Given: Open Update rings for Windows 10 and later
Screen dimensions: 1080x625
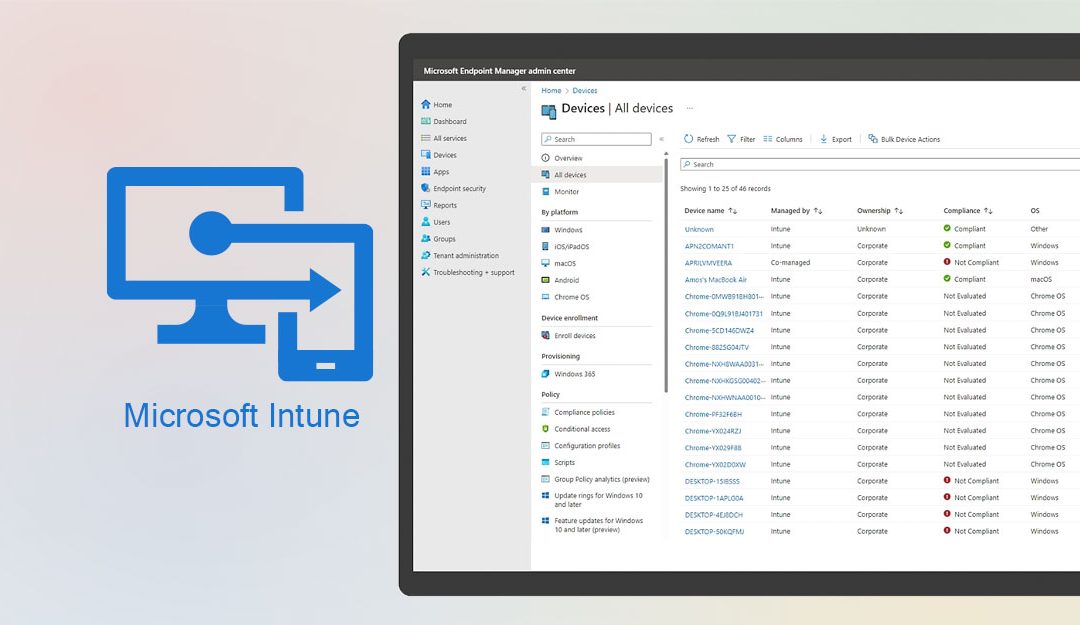Looking at the screenshot, I should (592, 500).
